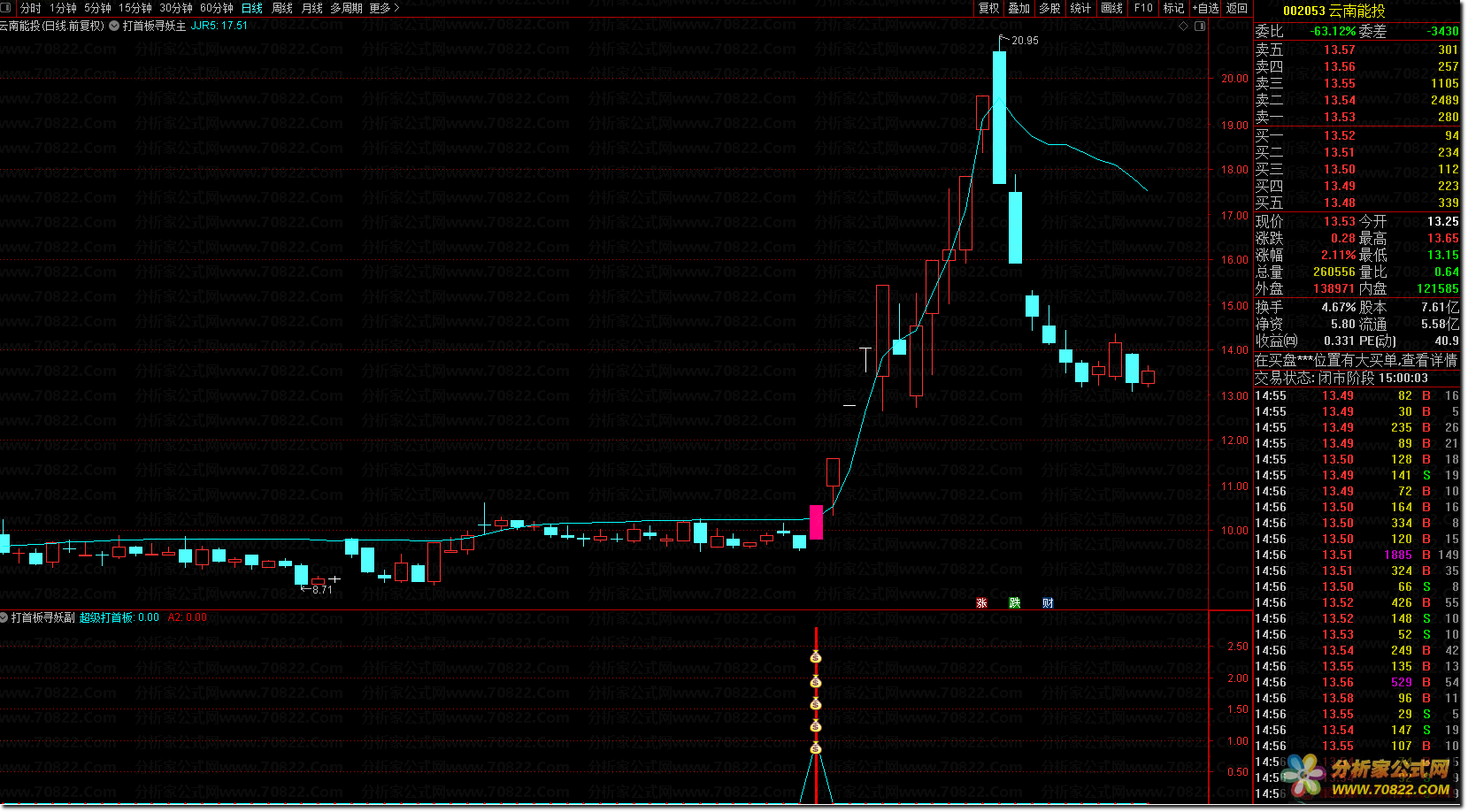
Task: Click the 复权 button
Action: pos(988,8)
